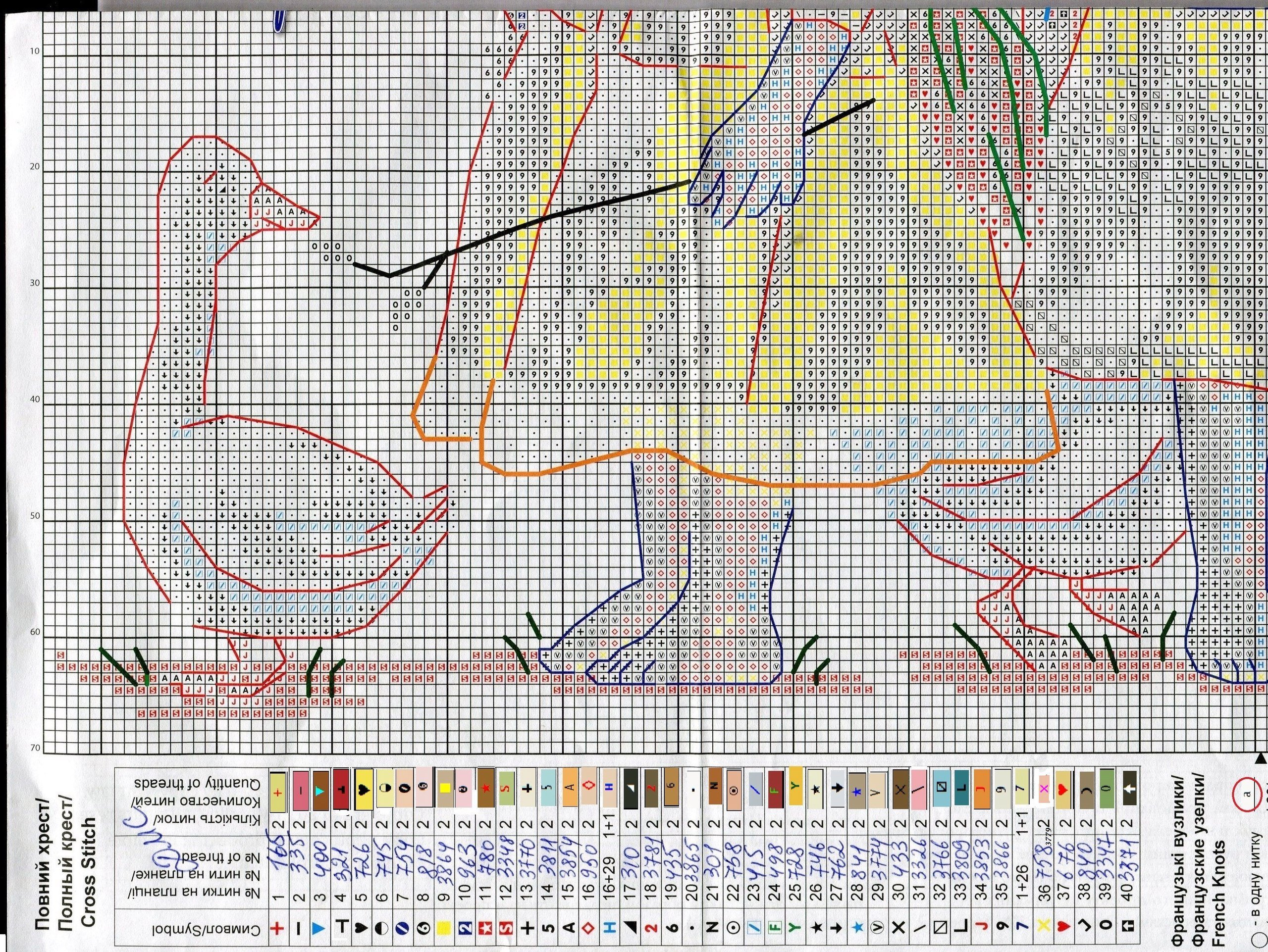The image size is (1268, 952).
Task: Click the green F symbol for thread 24
Action: [x=776, y=929]
